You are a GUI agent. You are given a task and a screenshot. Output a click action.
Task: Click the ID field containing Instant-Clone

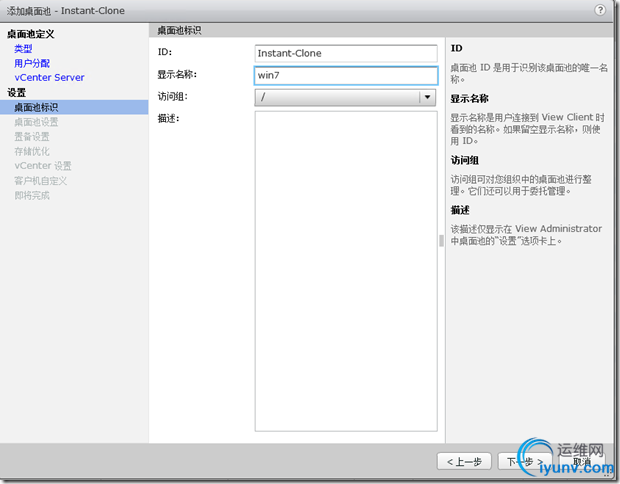tap(346, 53)
